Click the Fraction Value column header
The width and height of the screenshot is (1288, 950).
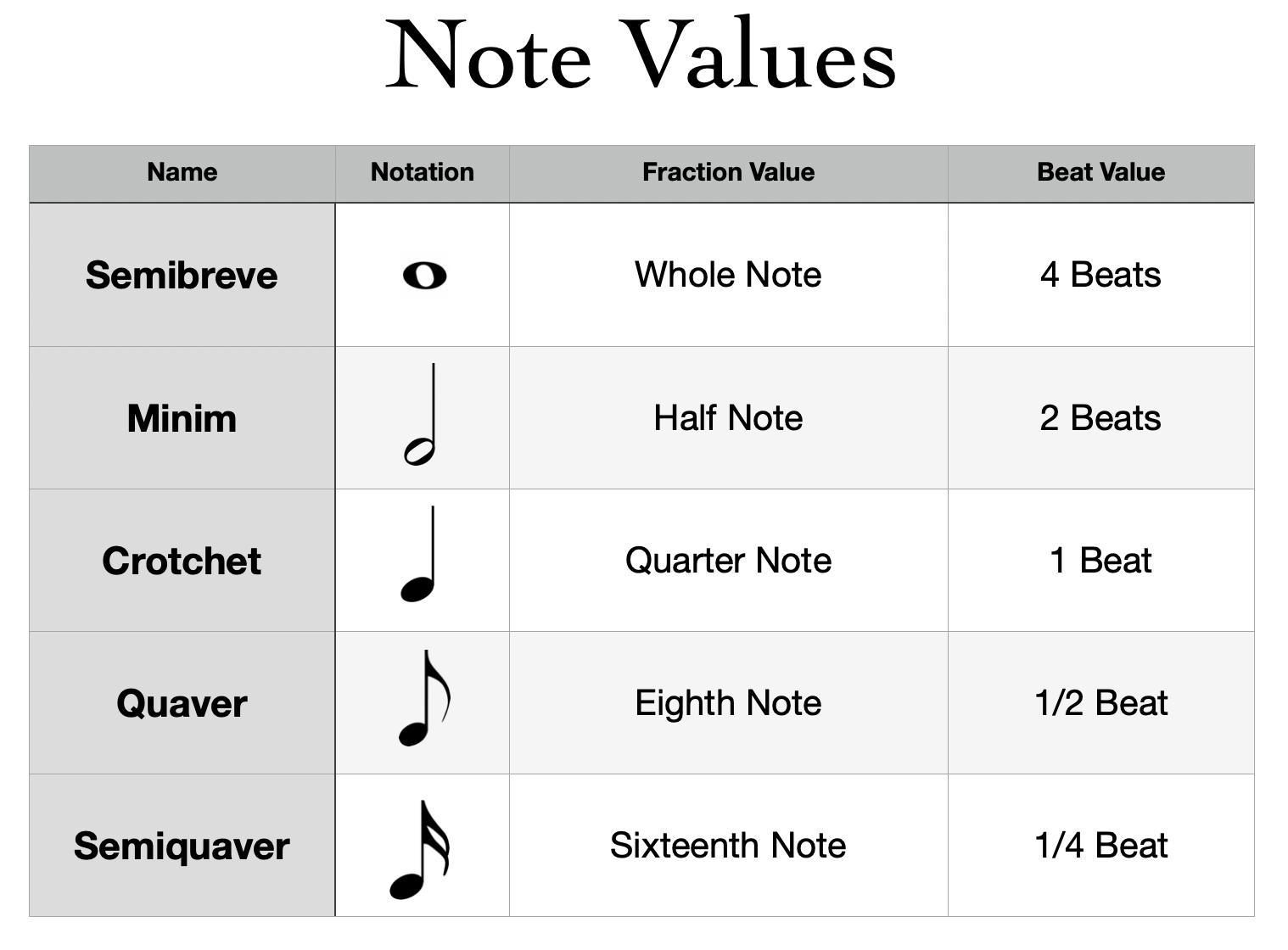728,174
